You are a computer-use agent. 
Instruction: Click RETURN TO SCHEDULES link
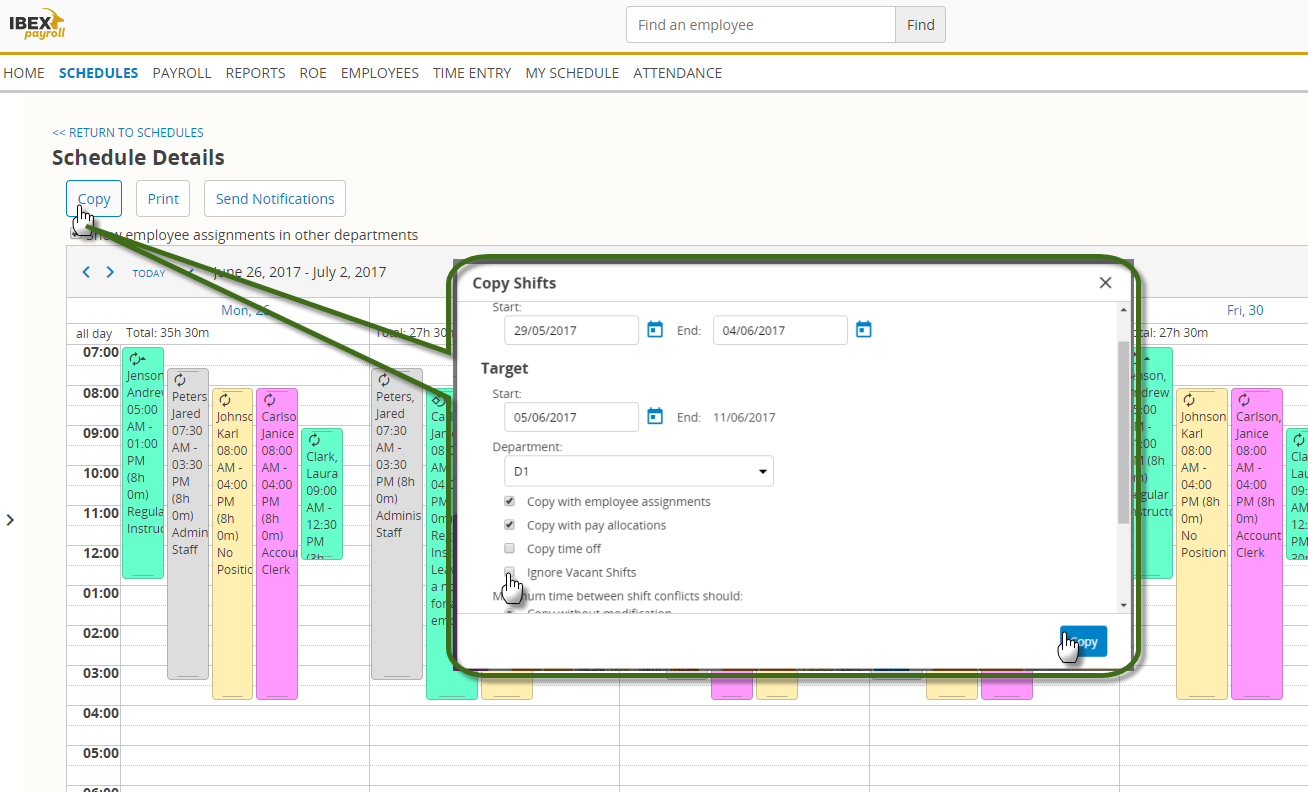[x=128, y=132]
